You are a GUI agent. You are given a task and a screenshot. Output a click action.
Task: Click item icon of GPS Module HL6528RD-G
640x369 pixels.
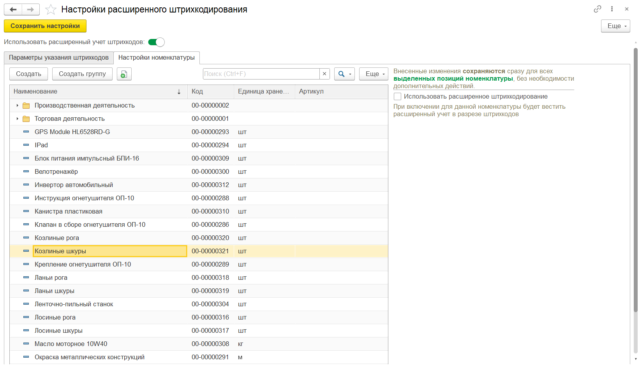click(x=26, y=132)
